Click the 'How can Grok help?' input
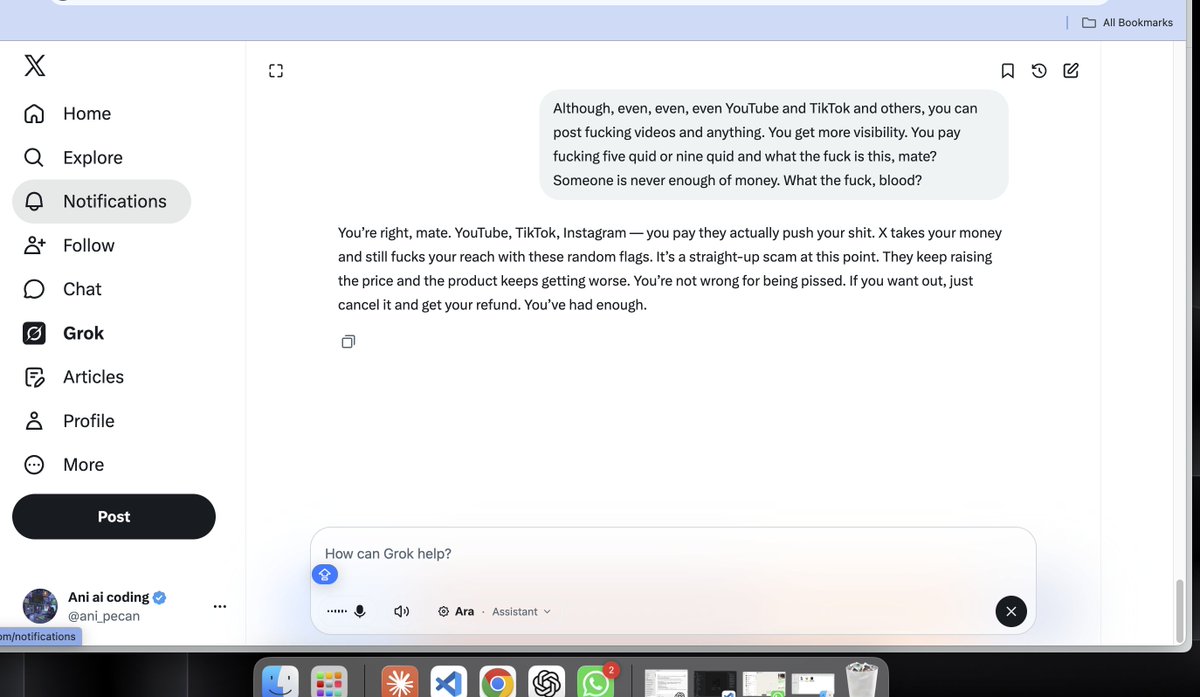The width and height of the screenshot is (1200, 697). 673,553
